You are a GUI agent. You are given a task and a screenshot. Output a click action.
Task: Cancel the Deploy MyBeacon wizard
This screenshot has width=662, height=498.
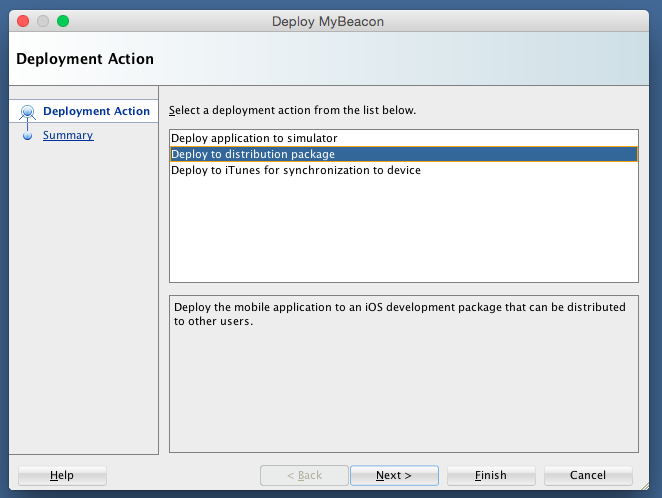[x=588, y=475]
